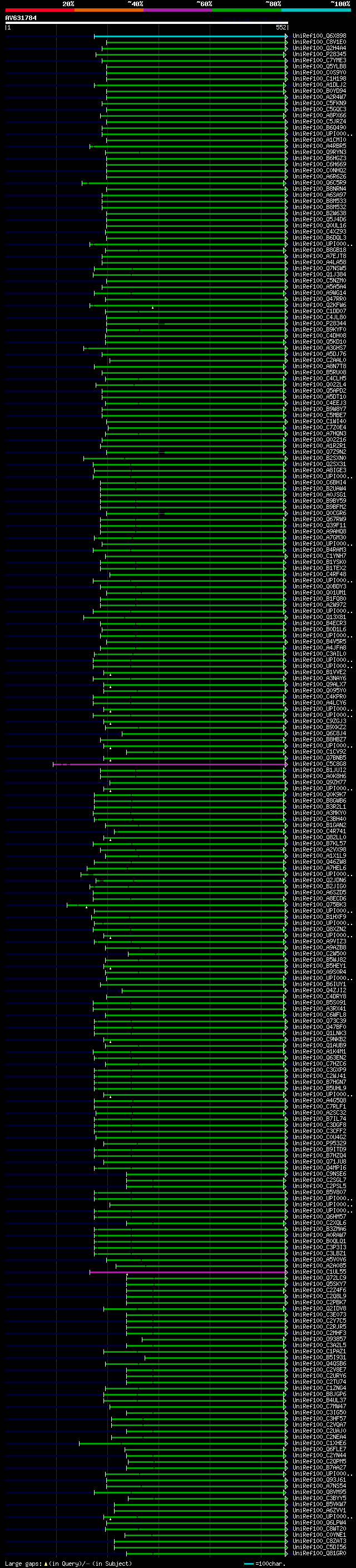Image resolution: width=356 pixels, height=1568 pixels.
Task: Select the UniRef100_A3RX41 label
Action: 319,1008
